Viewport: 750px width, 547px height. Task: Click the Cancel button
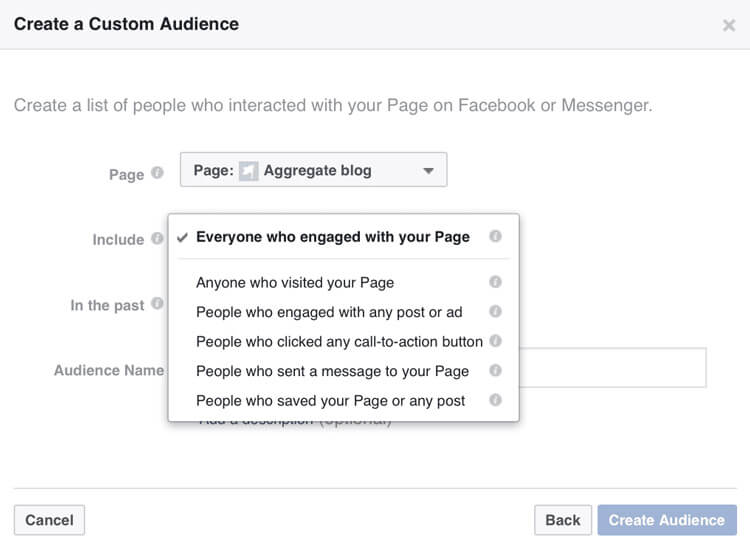49,520
